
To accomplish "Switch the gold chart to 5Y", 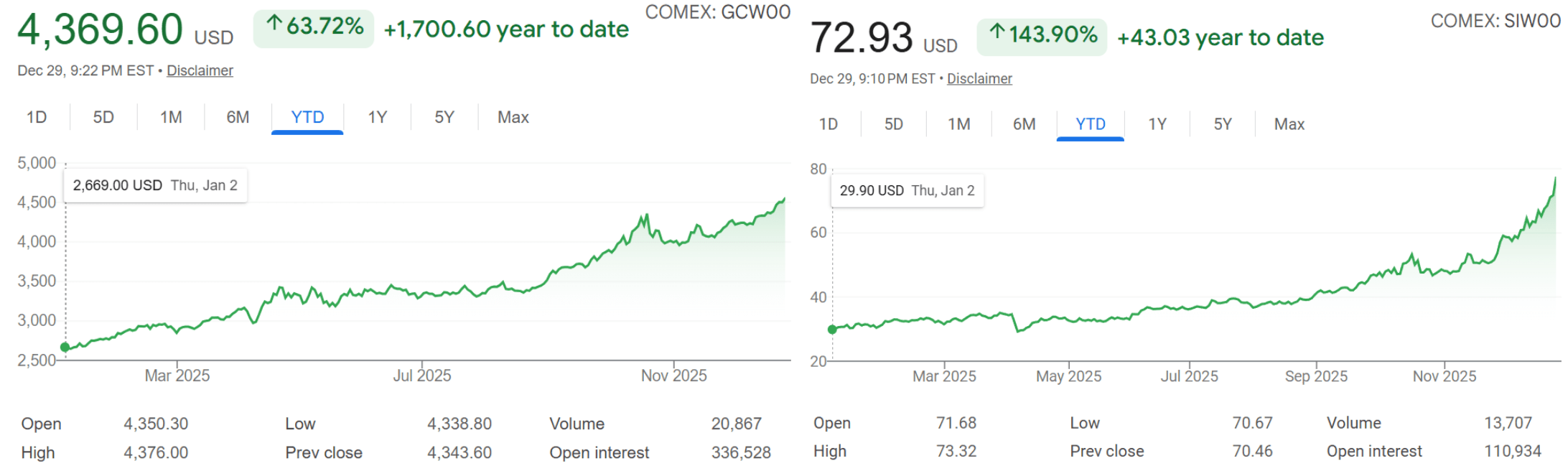I will (444, 117).
